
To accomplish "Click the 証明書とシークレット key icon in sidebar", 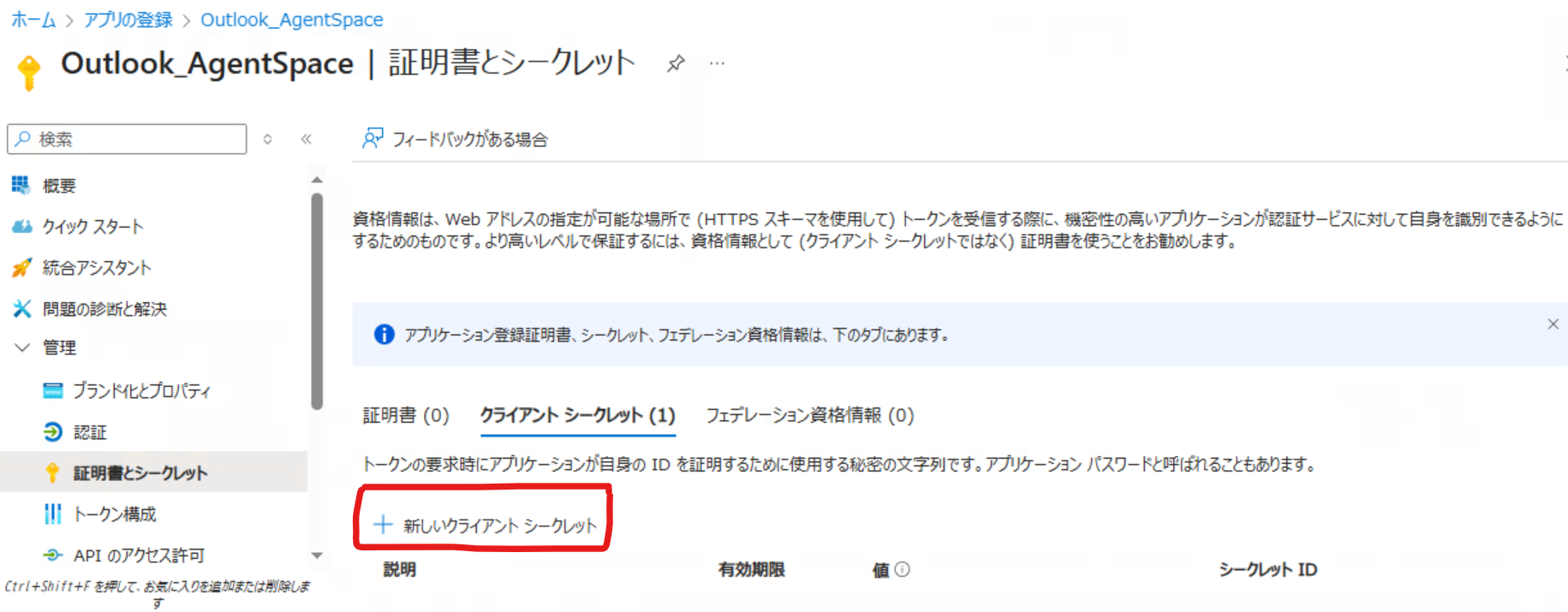I will [x=52, y=472].
